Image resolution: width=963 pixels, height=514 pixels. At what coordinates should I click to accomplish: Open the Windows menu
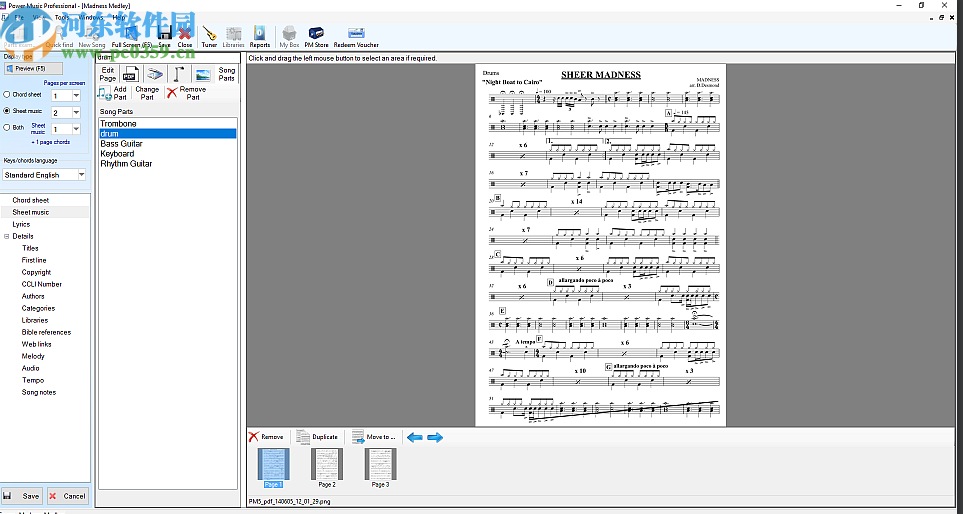pyautogui.click(x=91, y=17)
